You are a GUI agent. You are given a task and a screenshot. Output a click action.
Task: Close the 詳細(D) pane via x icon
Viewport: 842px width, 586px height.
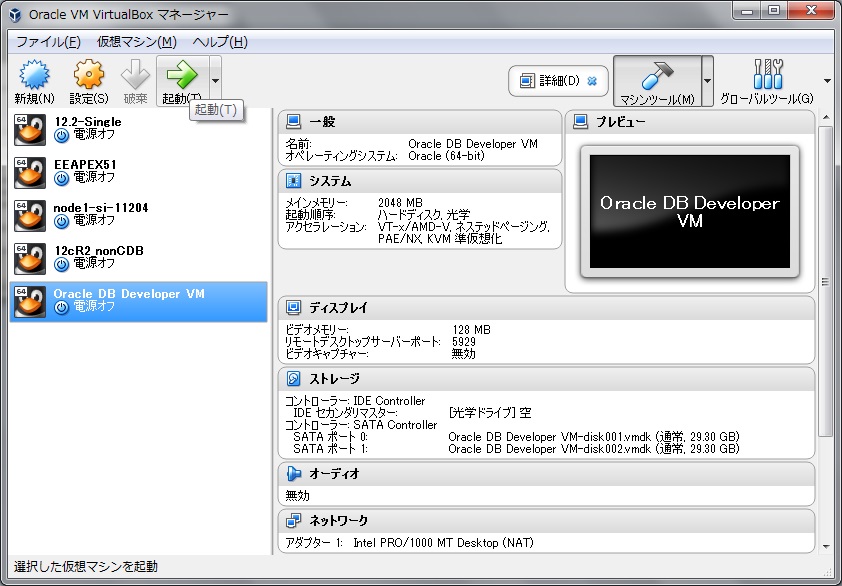pyautogui.click(x=592, y=81)
